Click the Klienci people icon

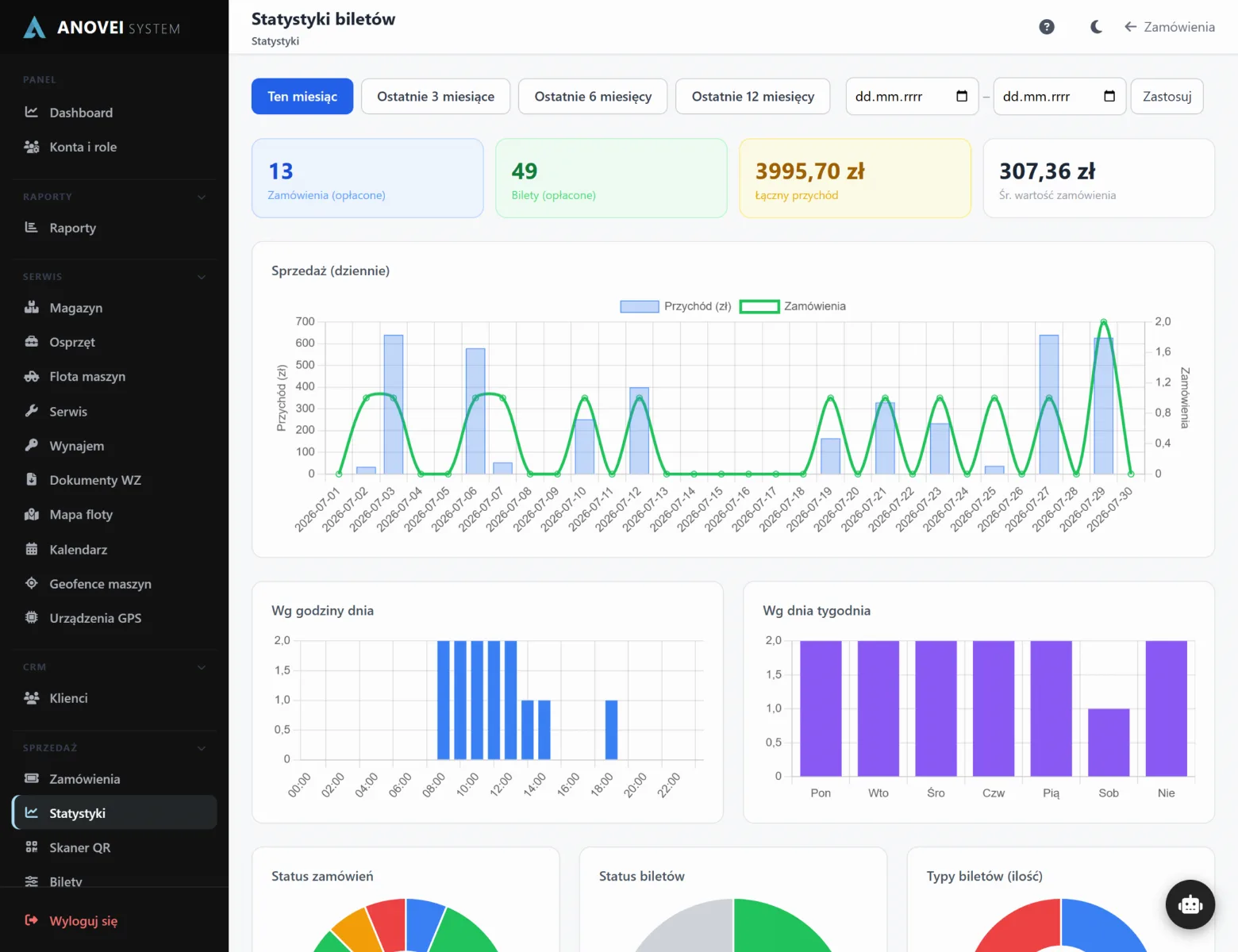pyautogui.click(x=32, y=698)
